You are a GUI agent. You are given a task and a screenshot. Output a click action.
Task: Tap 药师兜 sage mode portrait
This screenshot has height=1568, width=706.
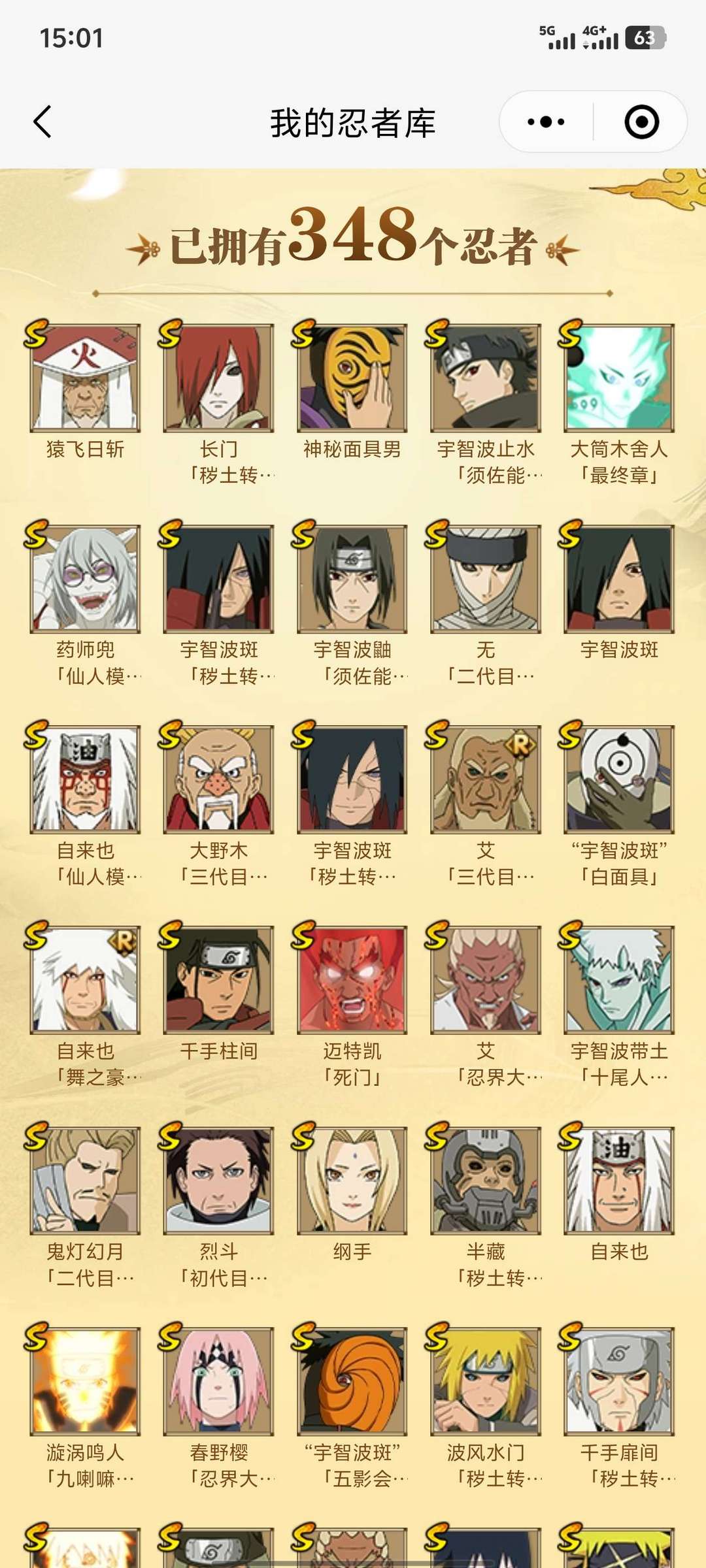(85, 579)
